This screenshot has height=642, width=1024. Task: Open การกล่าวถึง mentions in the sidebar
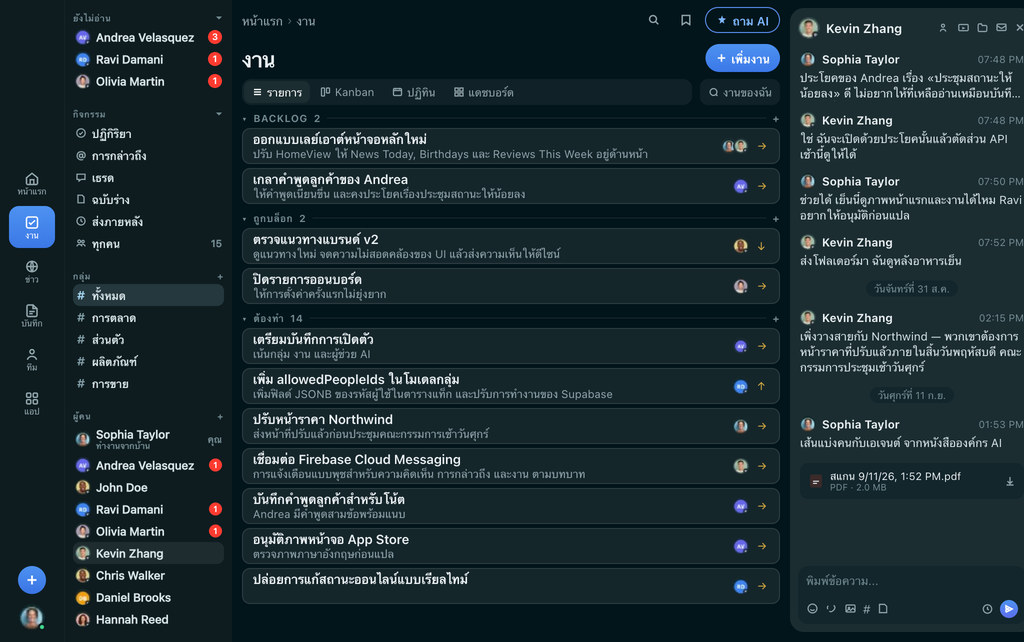point(148,155)
